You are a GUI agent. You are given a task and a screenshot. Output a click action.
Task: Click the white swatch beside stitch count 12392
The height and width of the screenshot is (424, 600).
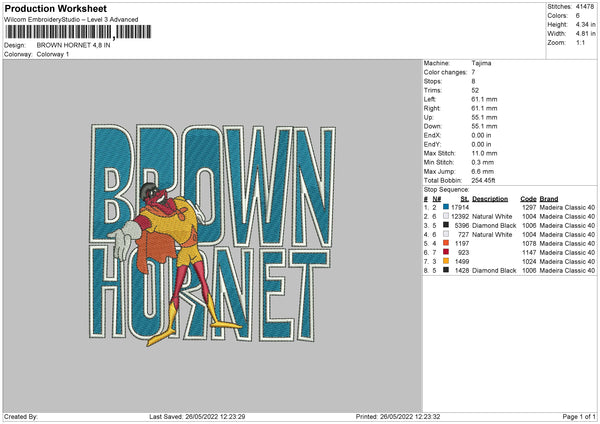446,216
